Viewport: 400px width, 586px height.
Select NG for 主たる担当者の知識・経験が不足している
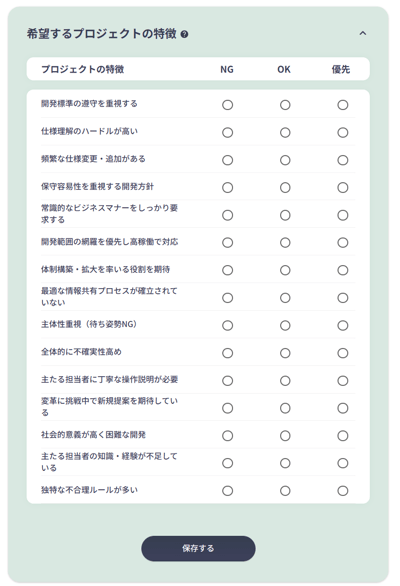pos(227,463)
